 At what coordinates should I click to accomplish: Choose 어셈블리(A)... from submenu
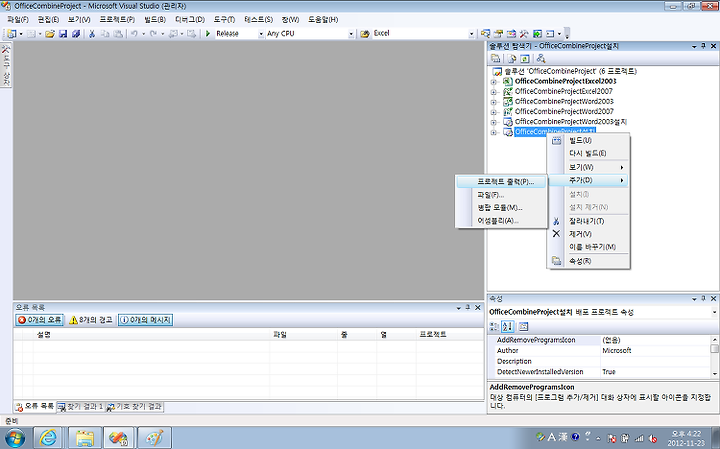(501, 221)
